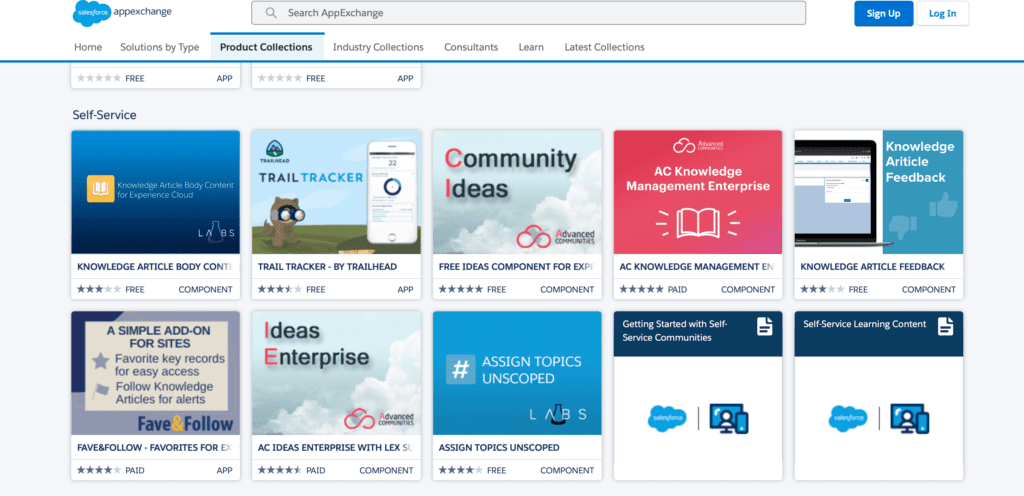
Task: Click the search magnifier icon
Action: click(272, 13)
